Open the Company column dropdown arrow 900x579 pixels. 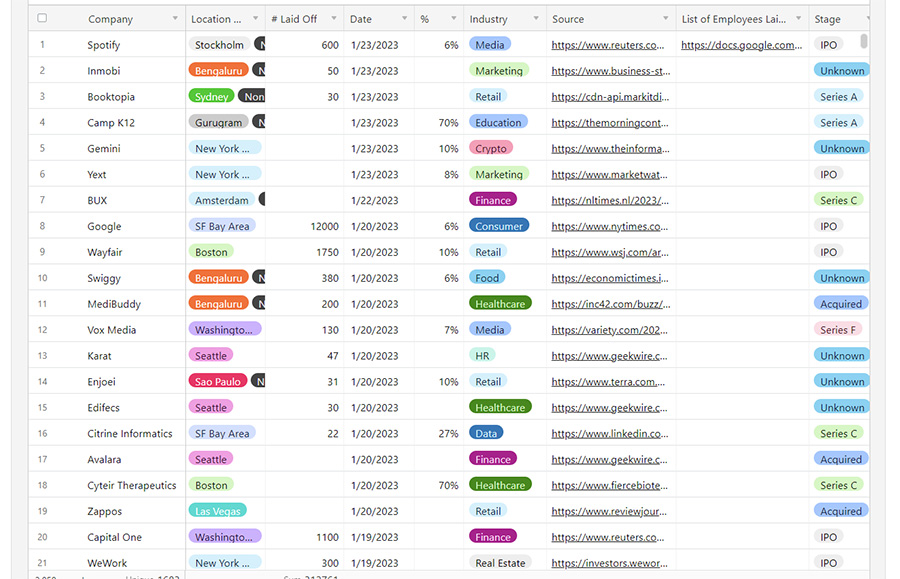(x=175, y=19)
